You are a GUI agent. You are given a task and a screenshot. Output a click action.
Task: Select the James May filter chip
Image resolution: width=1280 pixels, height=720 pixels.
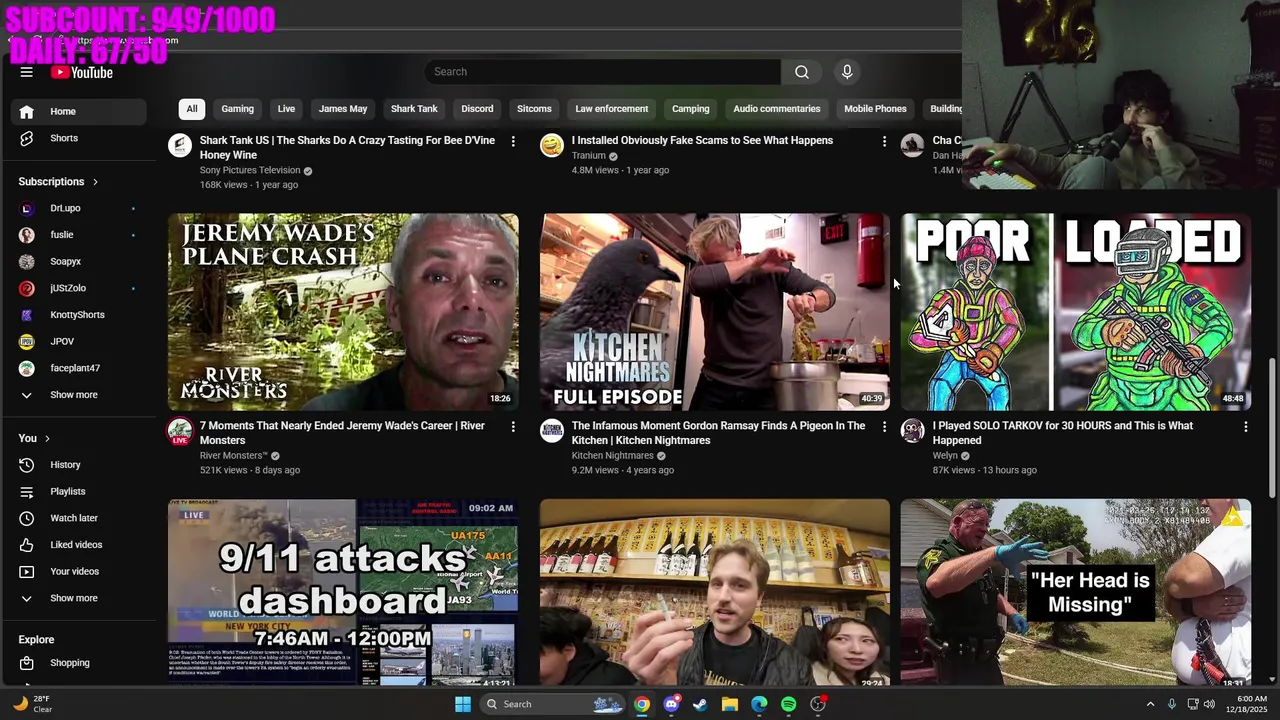click(x=343, y=109)
